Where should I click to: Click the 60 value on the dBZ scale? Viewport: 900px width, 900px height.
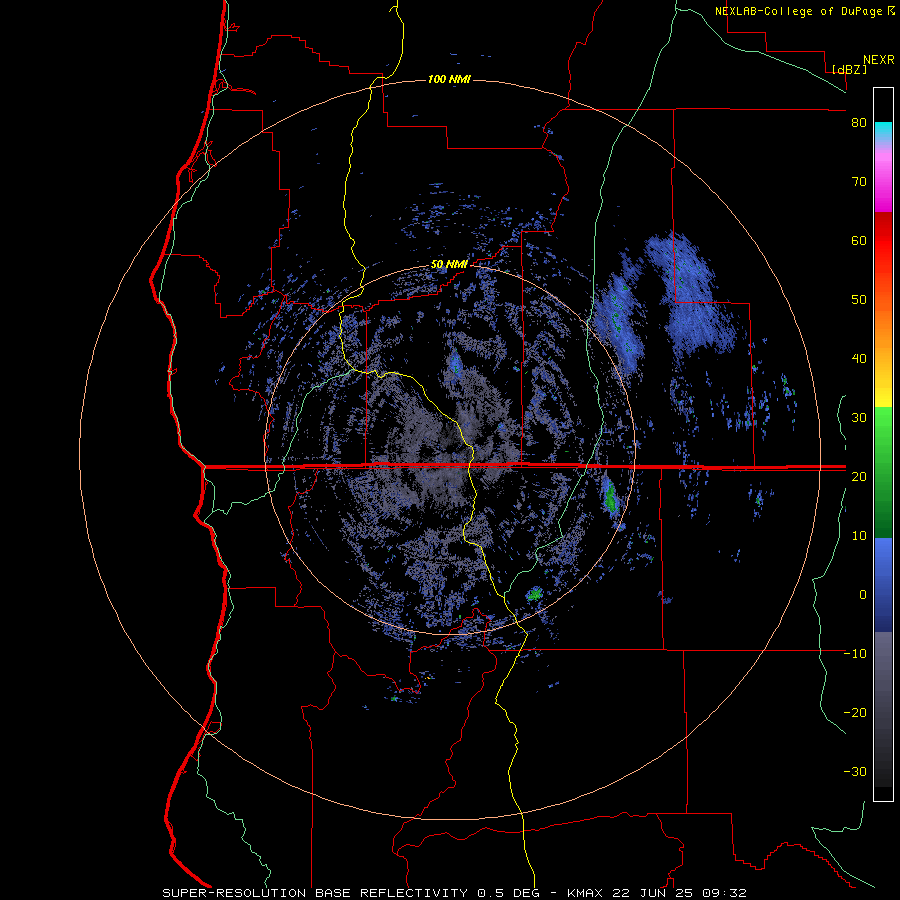[x=859, y=240]
